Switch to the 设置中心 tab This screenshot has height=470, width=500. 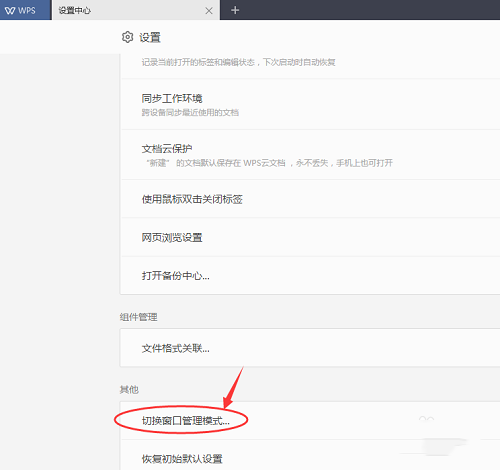136,10
